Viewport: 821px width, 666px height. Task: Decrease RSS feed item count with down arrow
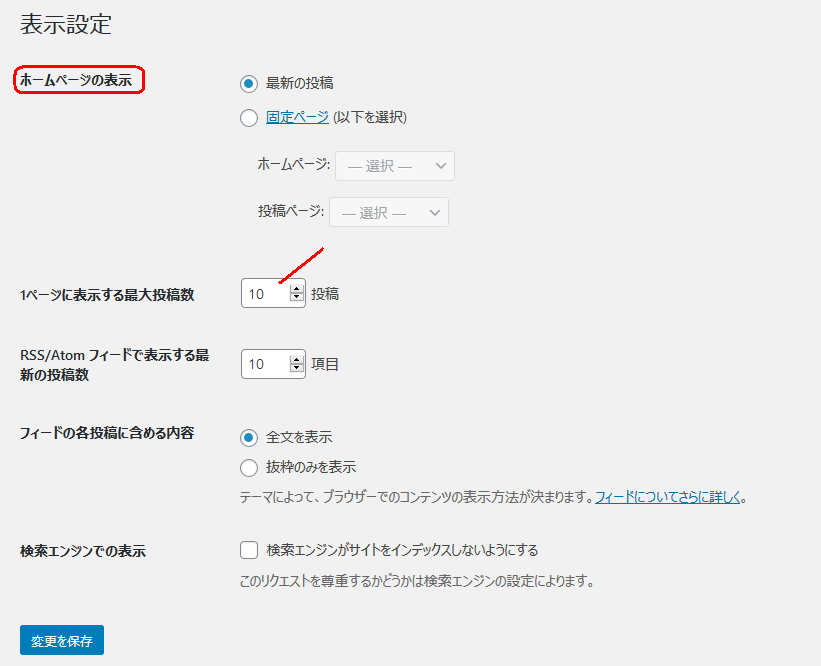coord(297,369)
